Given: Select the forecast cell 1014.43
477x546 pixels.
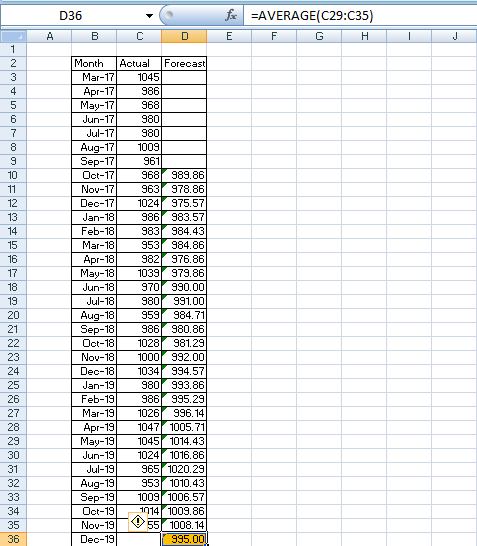Looking at the screenshot, I should coord(184,441).
